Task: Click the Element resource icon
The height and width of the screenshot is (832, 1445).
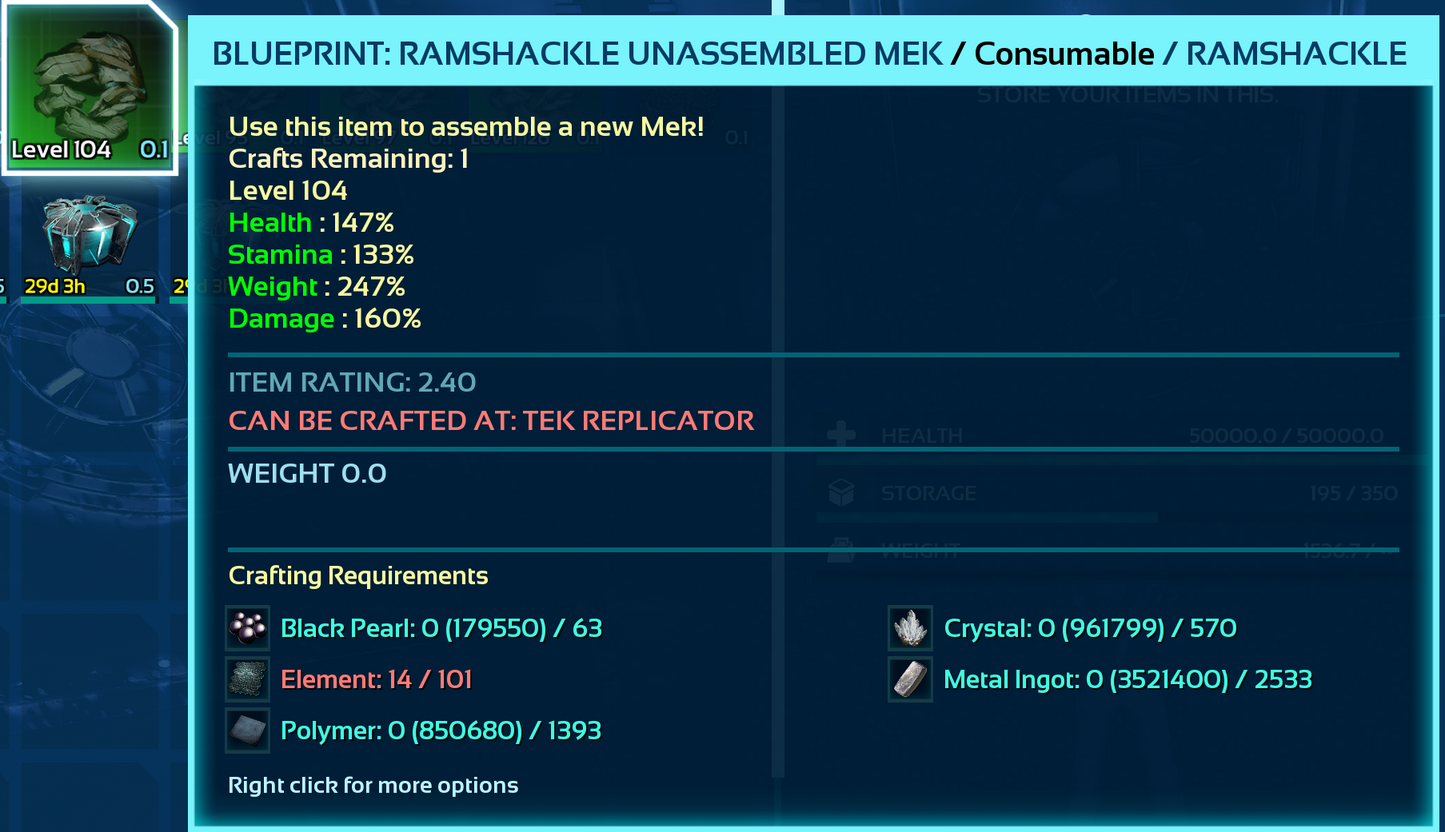Action: 247,680
